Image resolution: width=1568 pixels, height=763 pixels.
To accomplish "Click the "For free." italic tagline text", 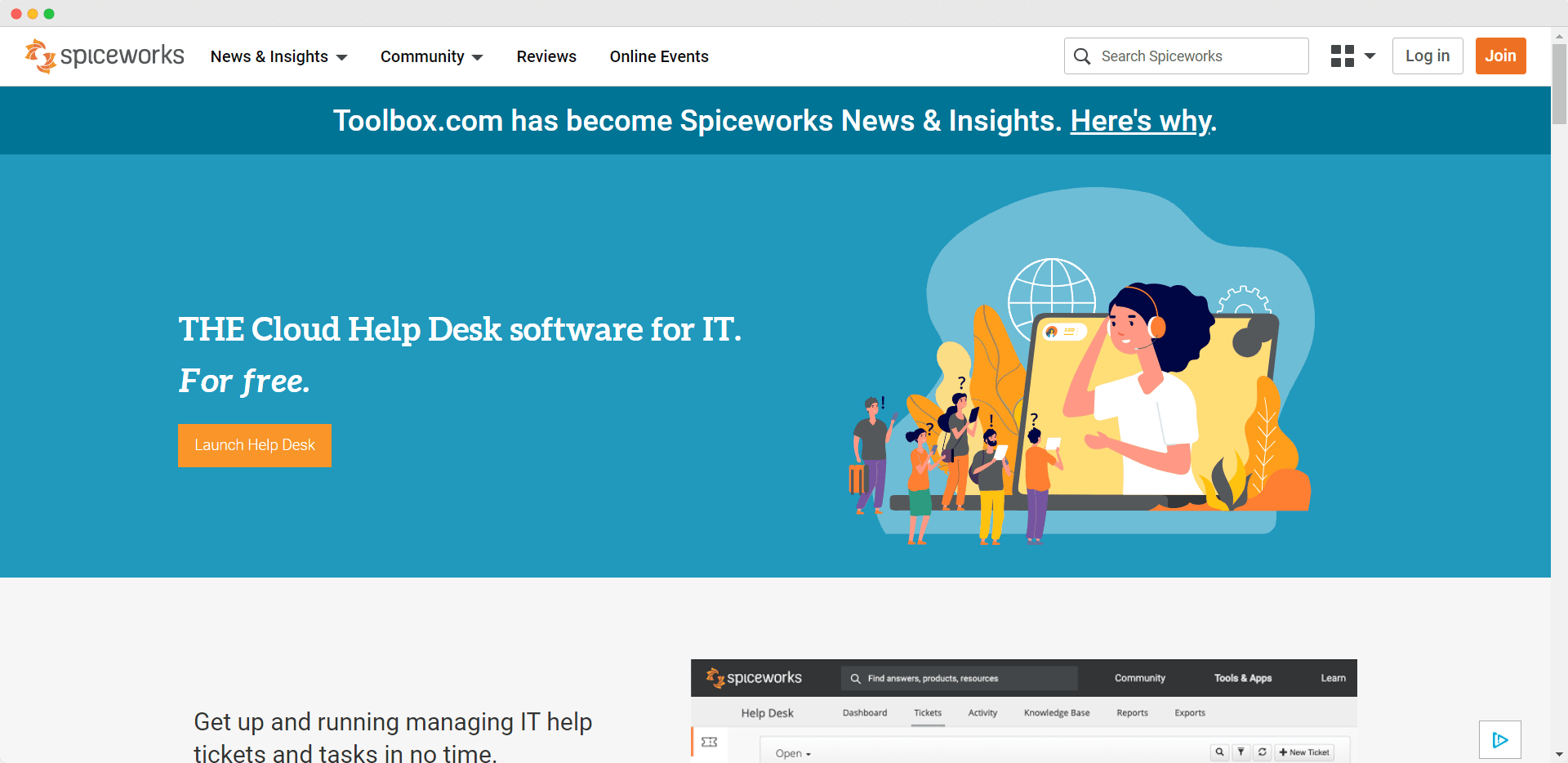I will point(244,381).
